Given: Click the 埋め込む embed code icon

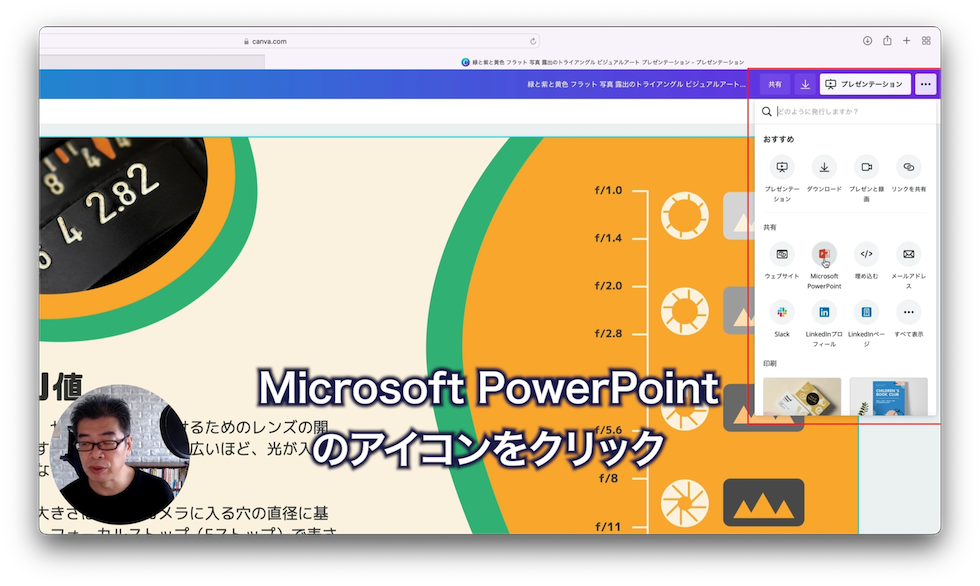Looking at the screenshot, I should 866,254.
